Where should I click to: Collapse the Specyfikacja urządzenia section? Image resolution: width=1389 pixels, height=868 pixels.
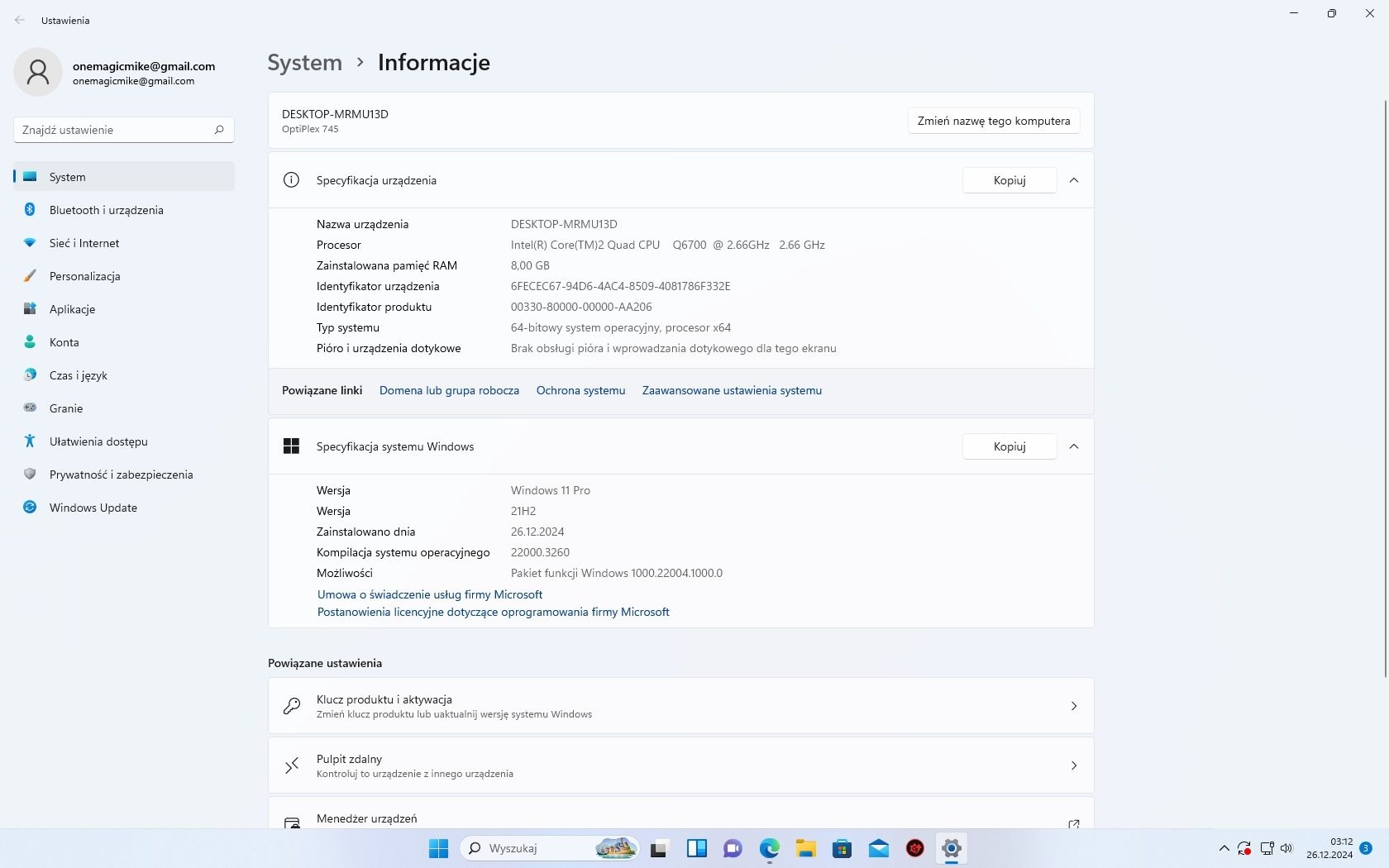[x=1074, y=180]
